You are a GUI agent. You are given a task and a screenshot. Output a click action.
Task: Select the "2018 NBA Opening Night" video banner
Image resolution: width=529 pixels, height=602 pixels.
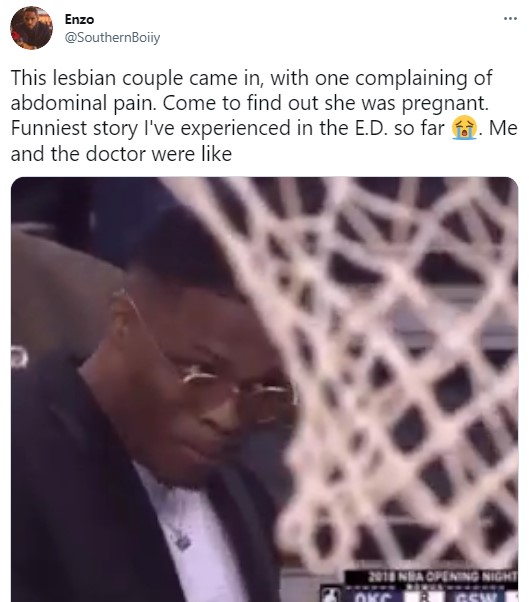coord(431,577)
